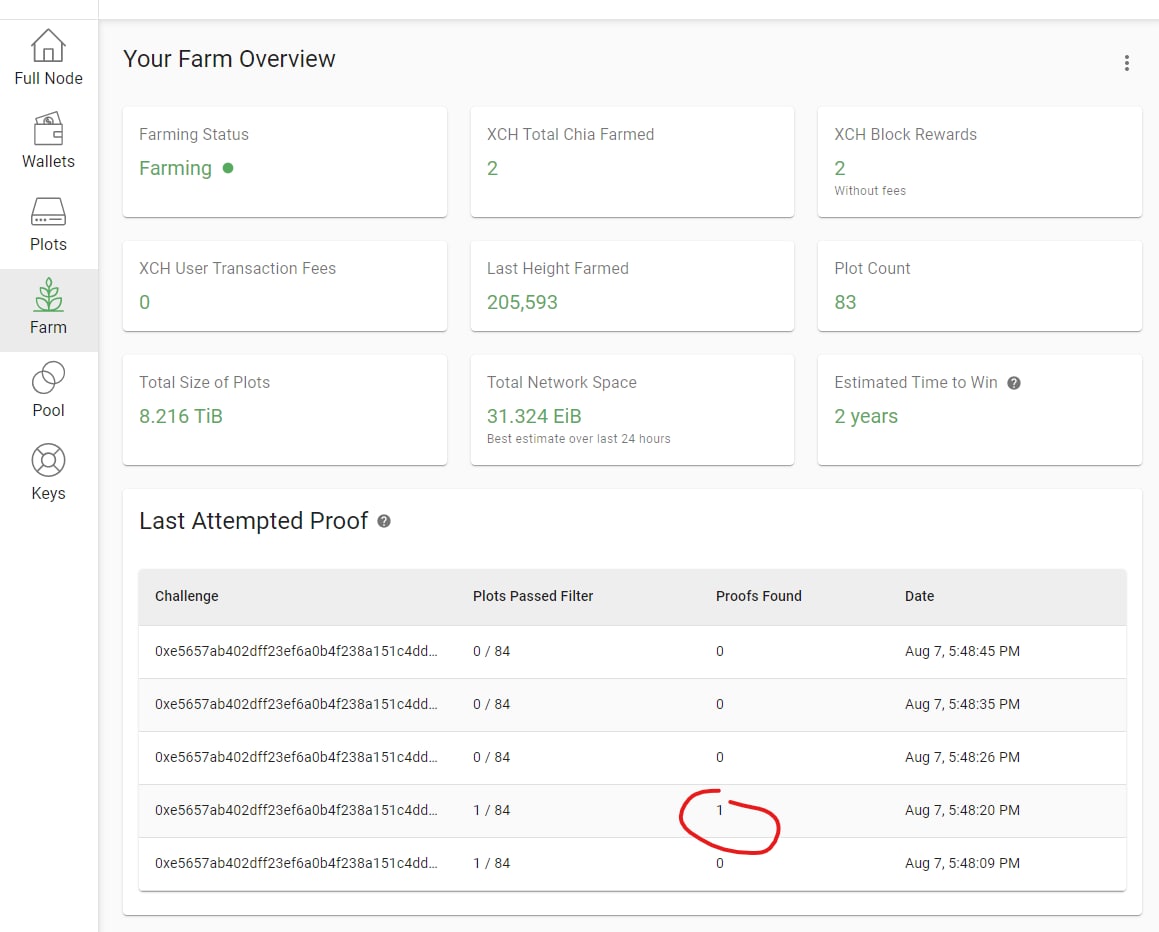Click the Plots Passed Filter column header
The height and width of the screenshot is (932, 1159).
[533, 596]
